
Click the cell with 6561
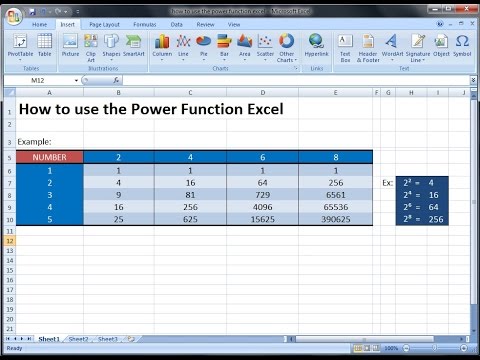click(x=336, y=195)
